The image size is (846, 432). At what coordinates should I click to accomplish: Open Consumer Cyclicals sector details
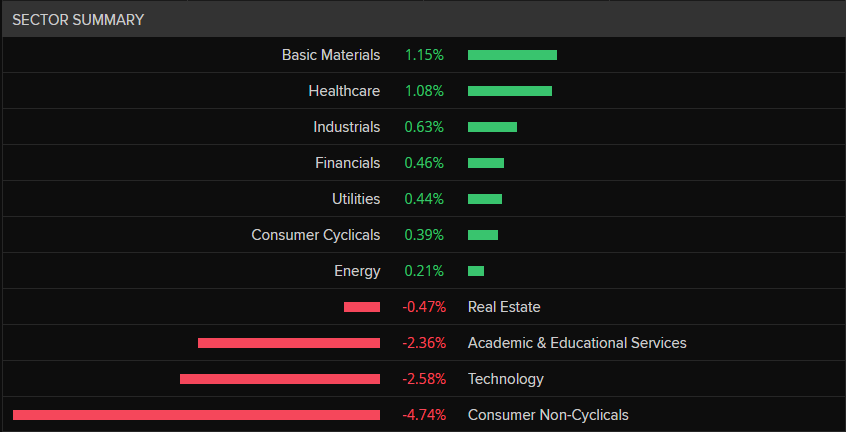coord(316,235)
